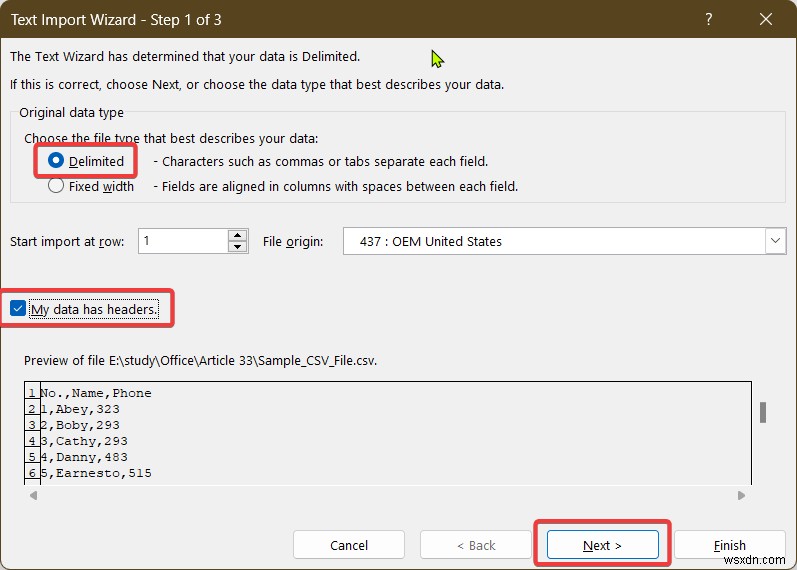Click preview row 5,Earnesto,515
Image resolution: width=797 pixels, height=570 pixels.
click(96, 473)
